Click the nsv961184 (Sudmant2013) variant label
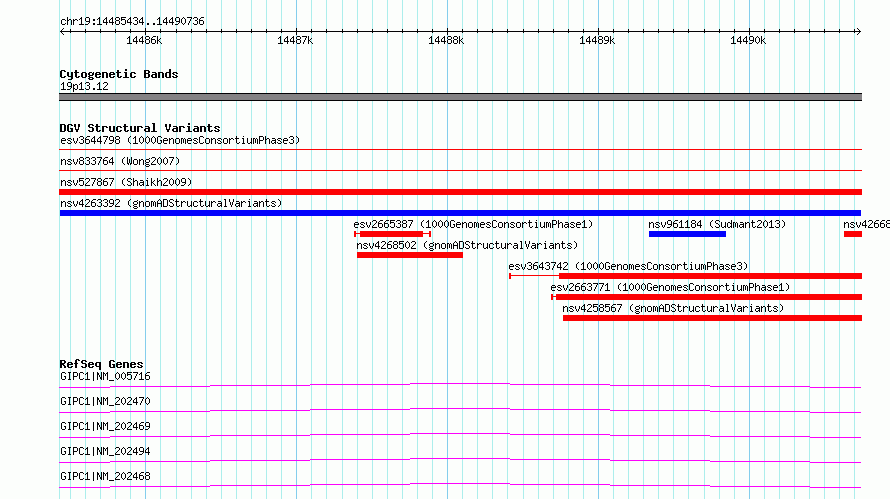 tap(717, 224)
